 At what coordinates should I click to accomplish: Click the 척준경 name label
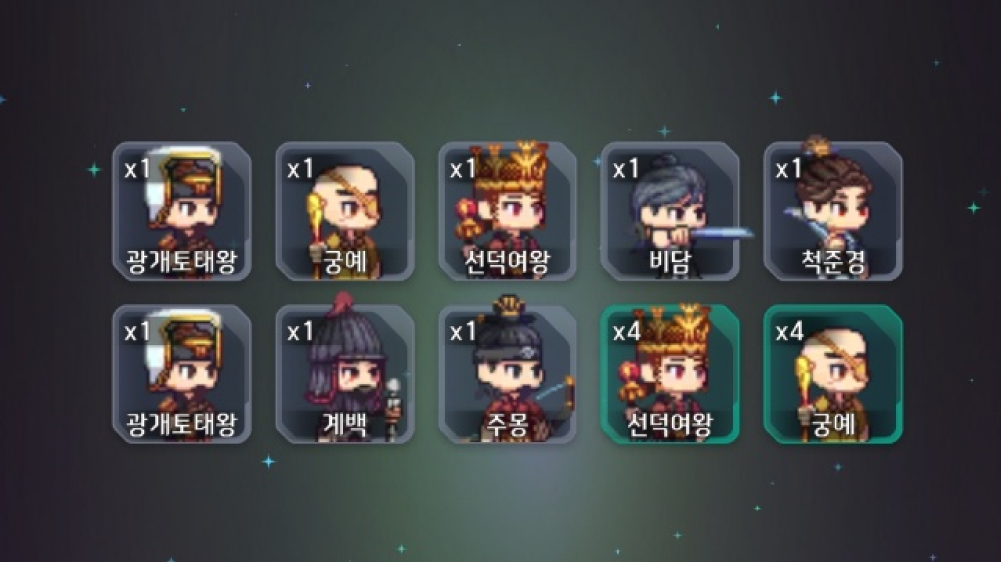(x=833, y=262)
